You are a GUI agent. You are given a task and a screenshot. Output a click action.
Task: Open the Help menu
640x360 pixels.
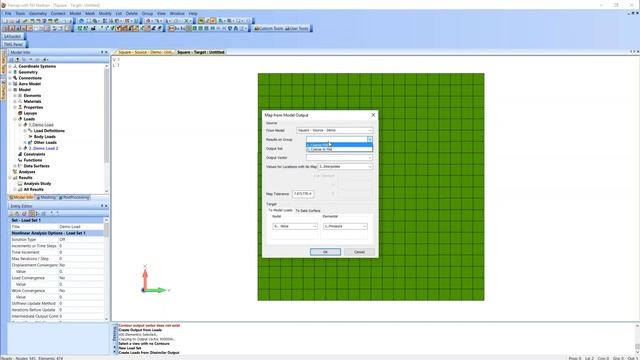(x=193, y=13)
